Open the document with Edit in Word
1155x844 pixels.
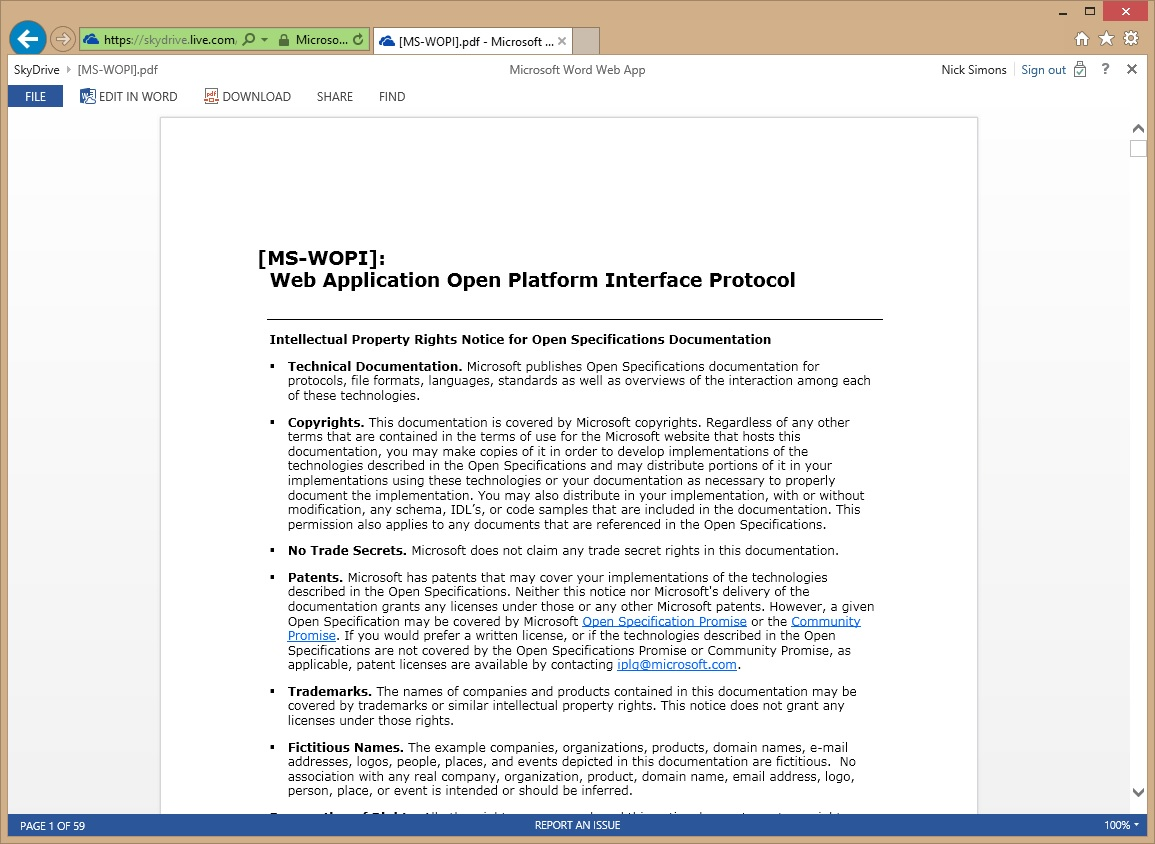point(128,96)
